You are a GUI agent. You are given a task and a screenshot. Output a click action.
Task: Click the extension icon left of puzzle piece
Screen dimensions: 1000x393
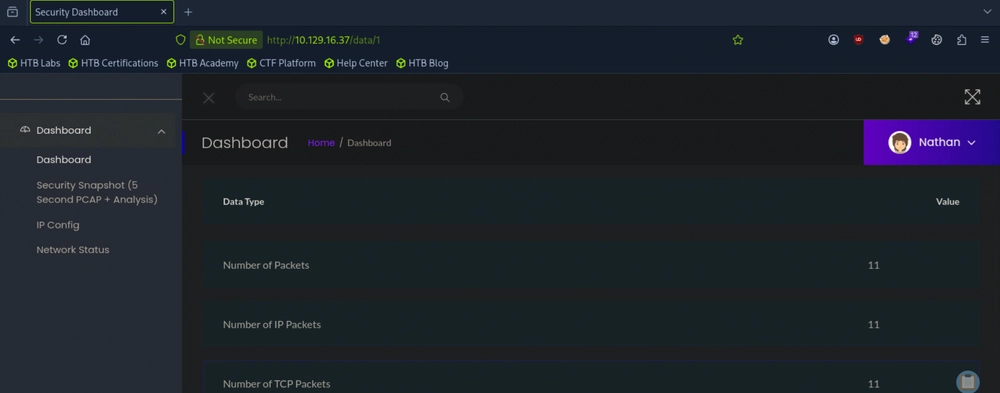coord(936,40)
